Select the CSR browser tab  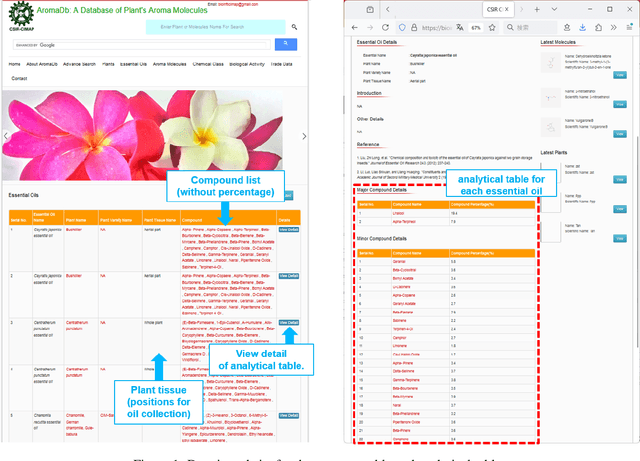(x=498, y=9)
